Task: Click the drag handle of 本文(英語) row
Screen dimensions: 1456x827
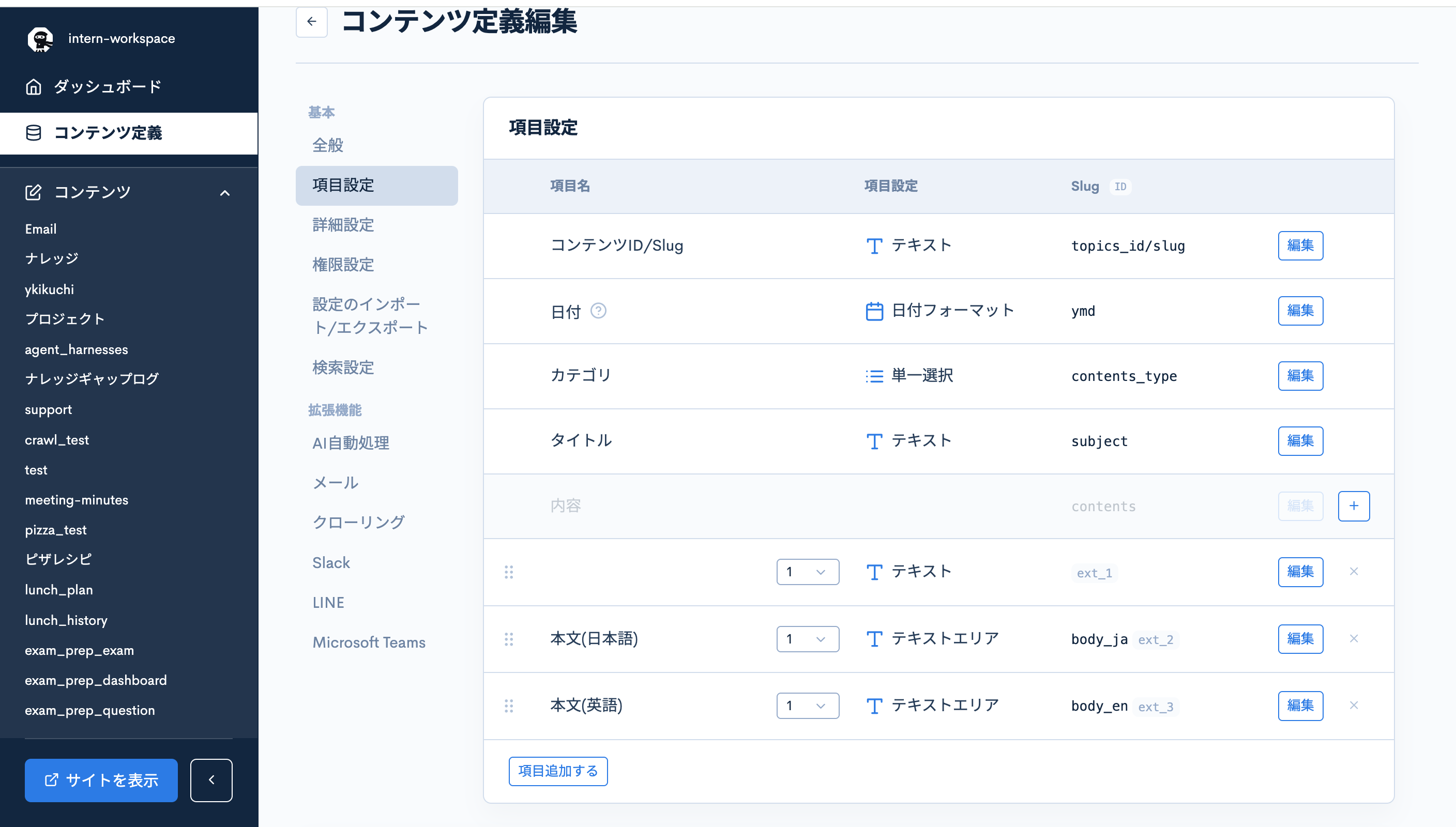Action: coord(508,706)
